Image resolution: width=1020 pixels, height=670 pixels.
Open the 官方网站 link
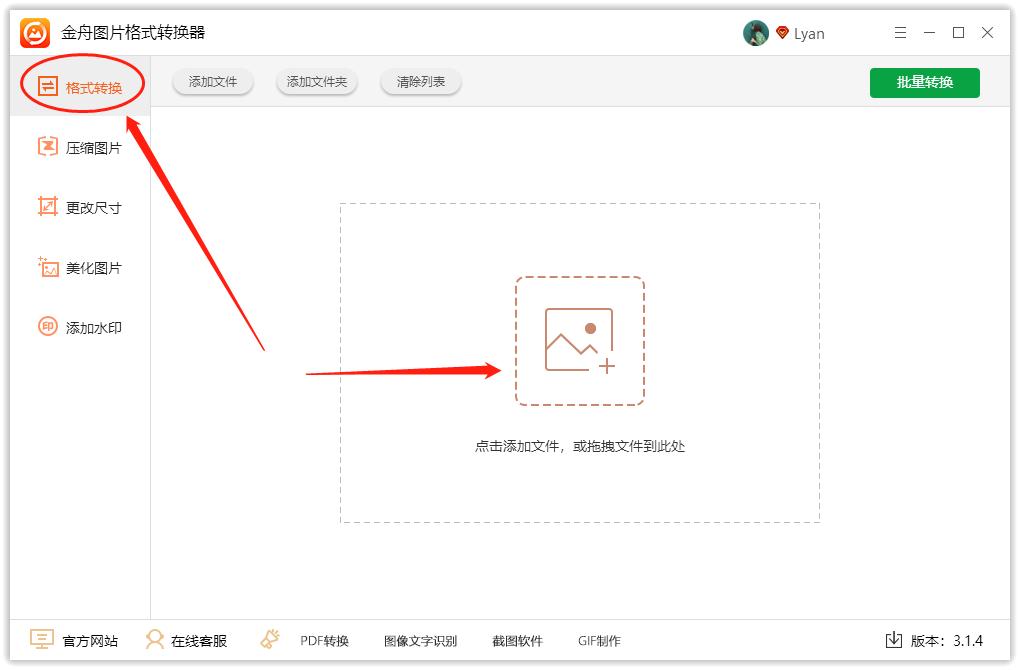(x=75, y=641)
